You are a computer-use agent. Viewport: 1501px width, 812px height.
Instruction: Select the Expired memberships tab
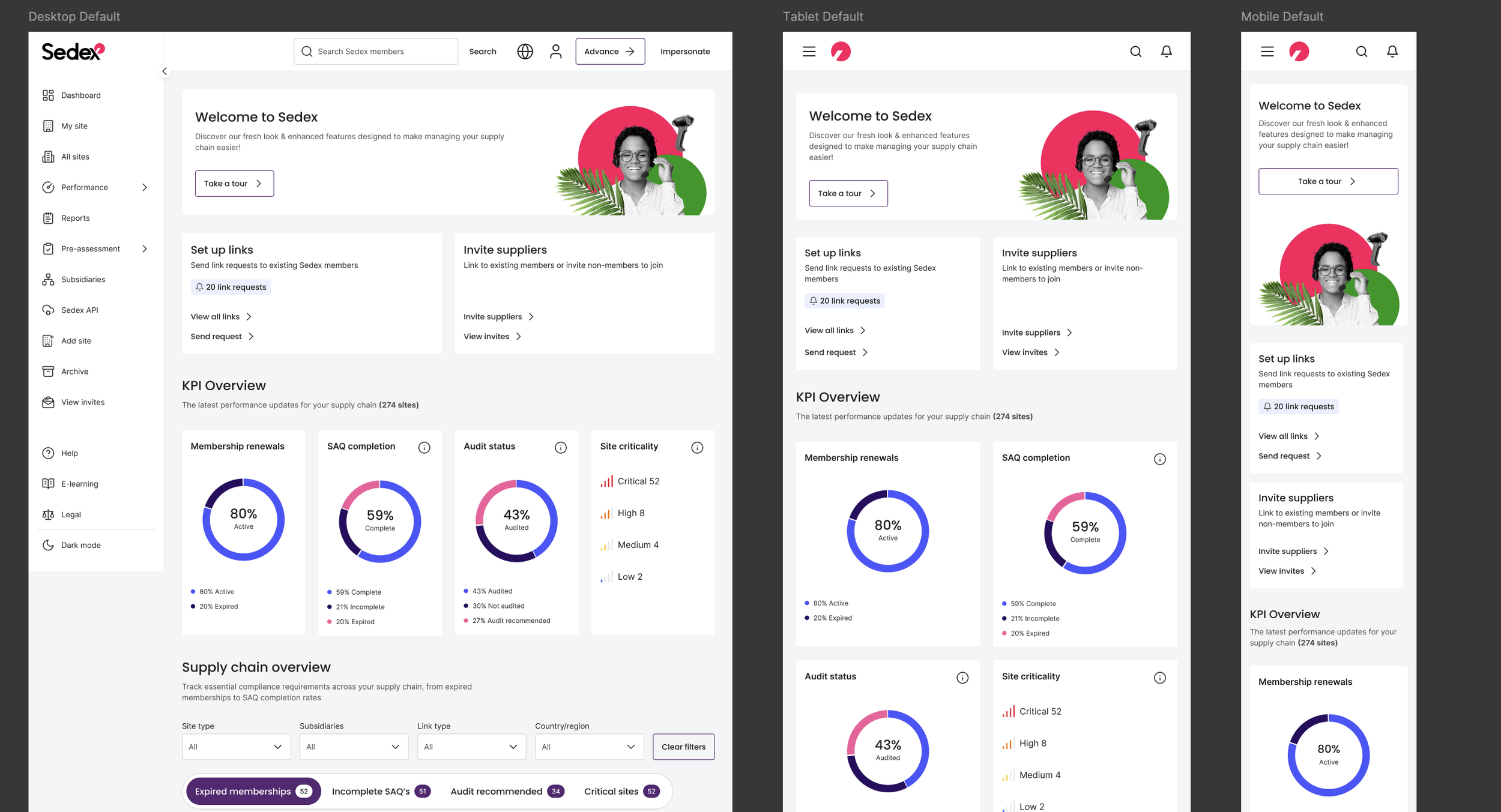click(x=253, y=792)
